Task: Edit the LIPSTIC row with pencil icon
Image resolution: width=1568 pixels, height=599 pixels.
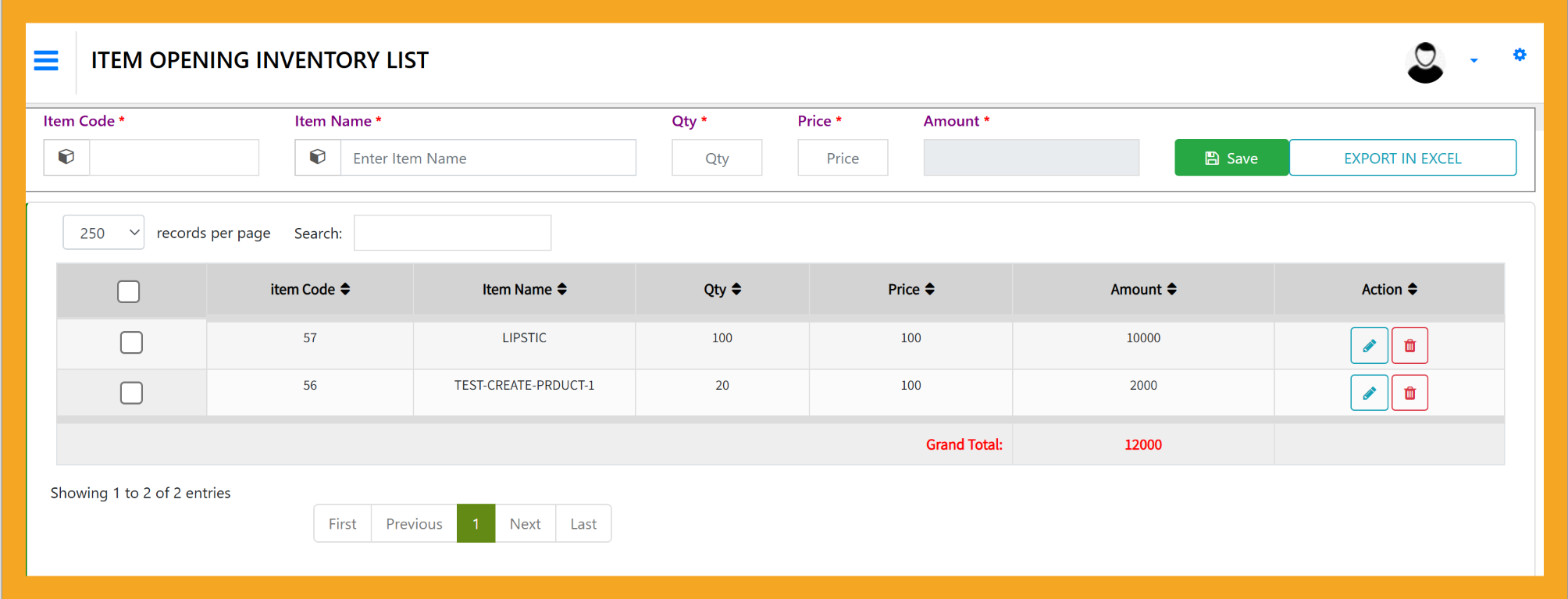Action: click(1369, 346)
